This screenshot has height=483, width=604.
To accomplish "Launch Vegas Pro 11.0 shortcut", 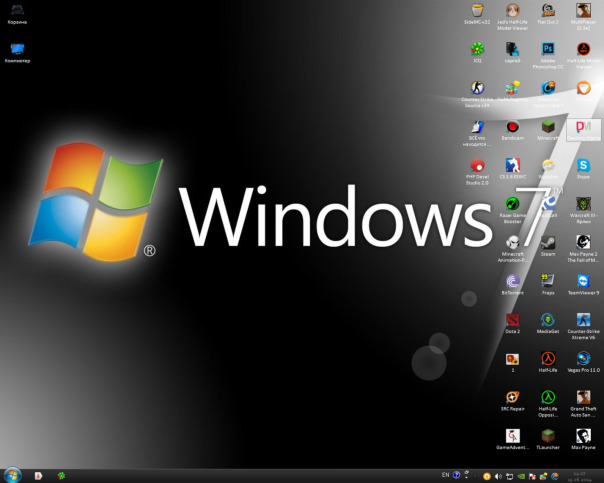I will 583,362.
